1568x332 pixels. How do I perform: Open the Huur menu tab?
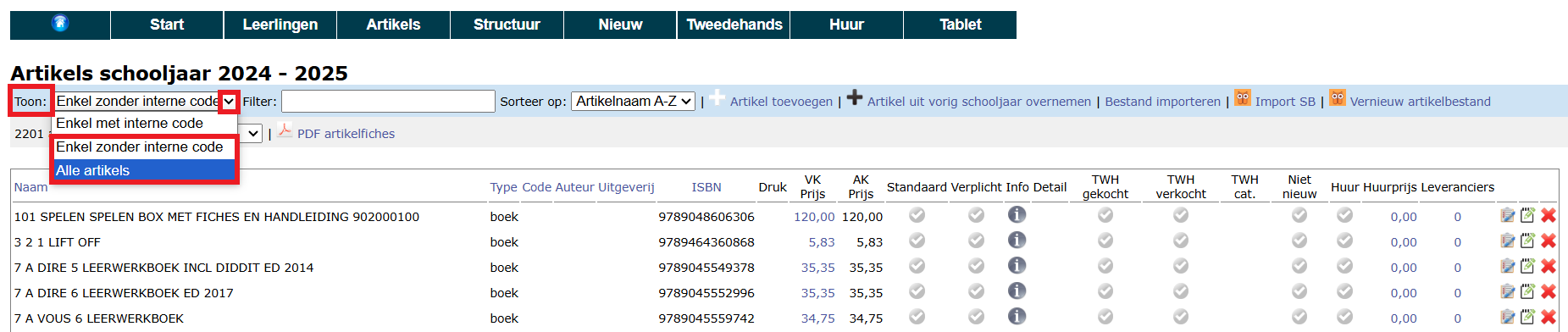(847, 25)
